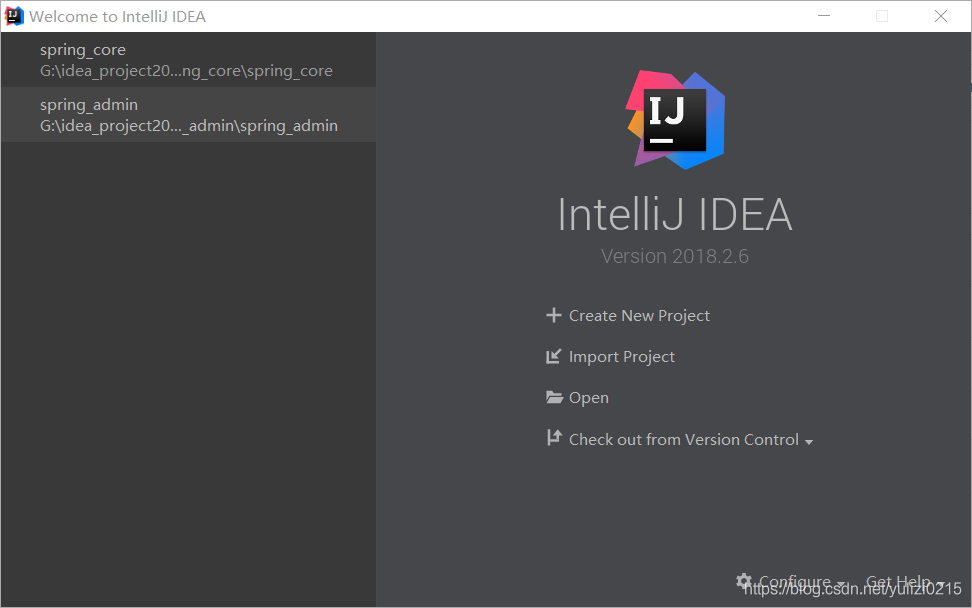Screen dimensions: 972x608
Task: Expand the Check out from Version Control dropdown
Action: [810, 439]
